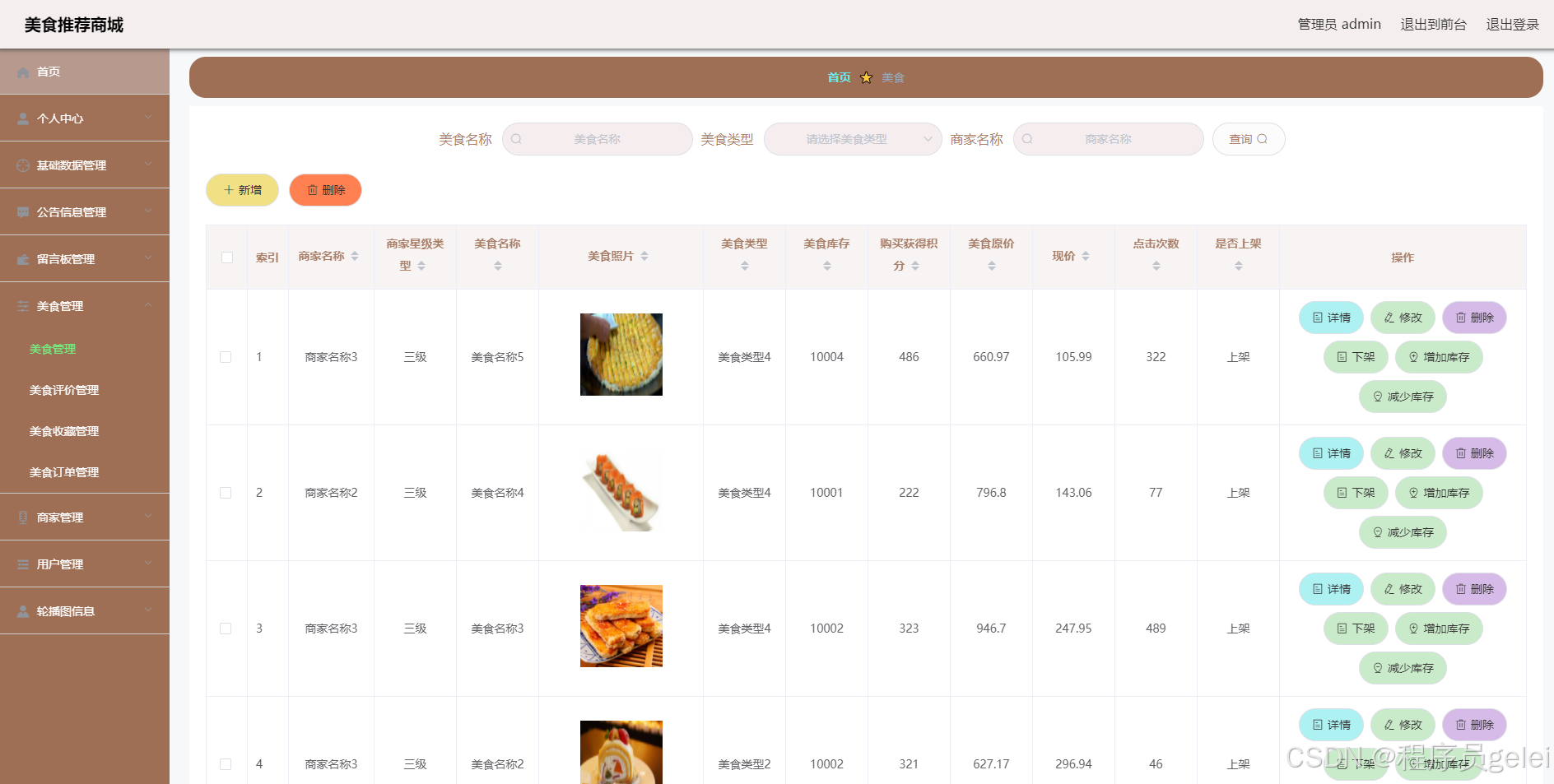Screen dimensions: 1554x784
Task: Expand the 用户管理 sidebar menu
Action: click(x=85, y=564)
